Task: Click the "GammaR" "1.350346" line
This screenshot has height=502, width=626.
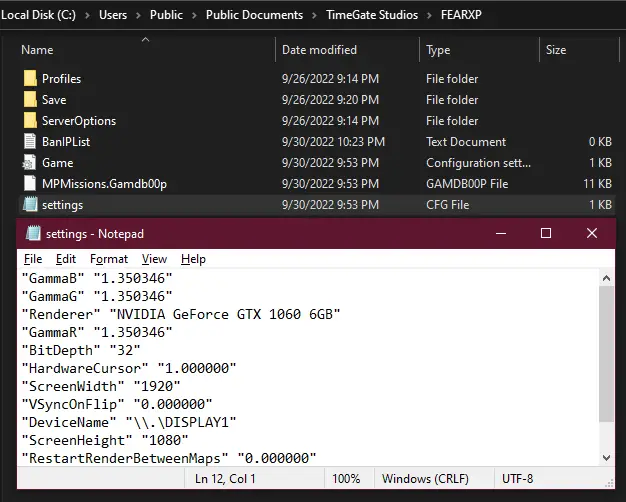Action: click(x=97, y=332)
